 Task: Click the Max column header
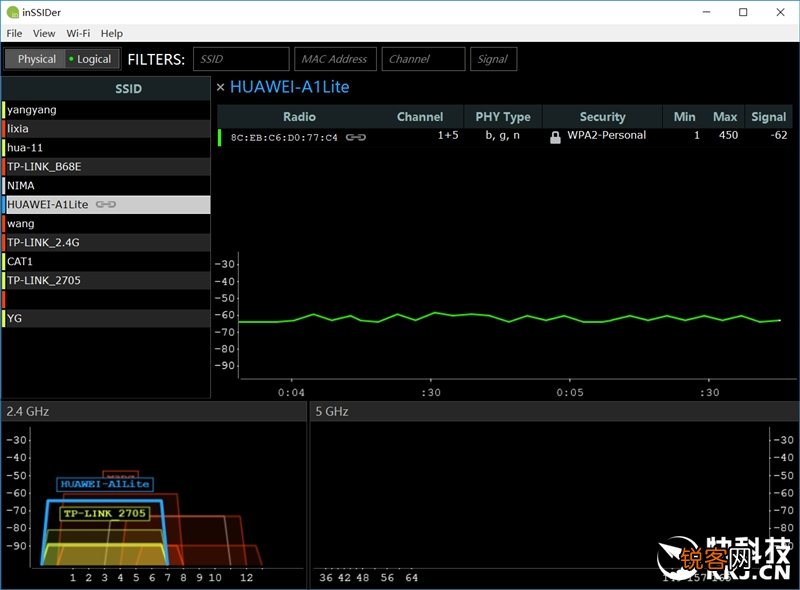pyautogui.click(x=725, y=117)
